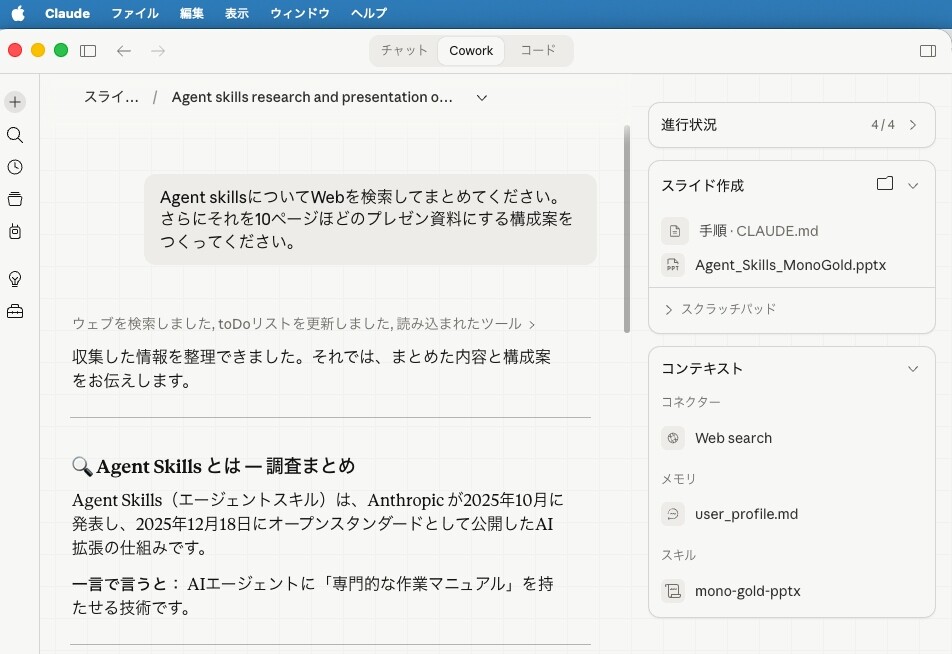Open the ウィンドウ menu
The height and width of the screenshot is (654, 952).
point(300,13)
